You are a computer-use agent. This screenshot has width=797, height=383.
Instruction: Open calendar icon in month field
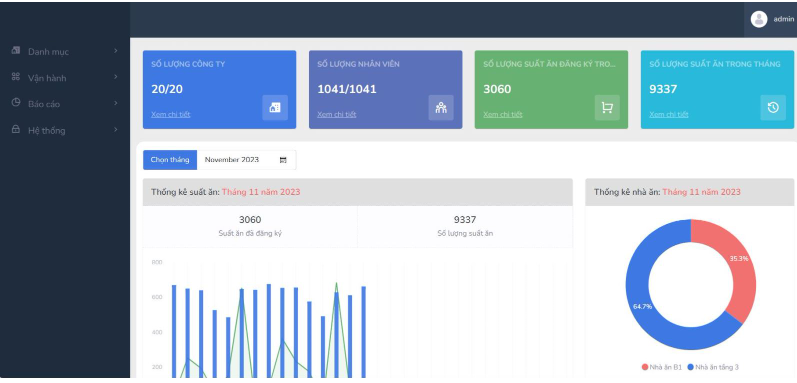pos(283,160)
